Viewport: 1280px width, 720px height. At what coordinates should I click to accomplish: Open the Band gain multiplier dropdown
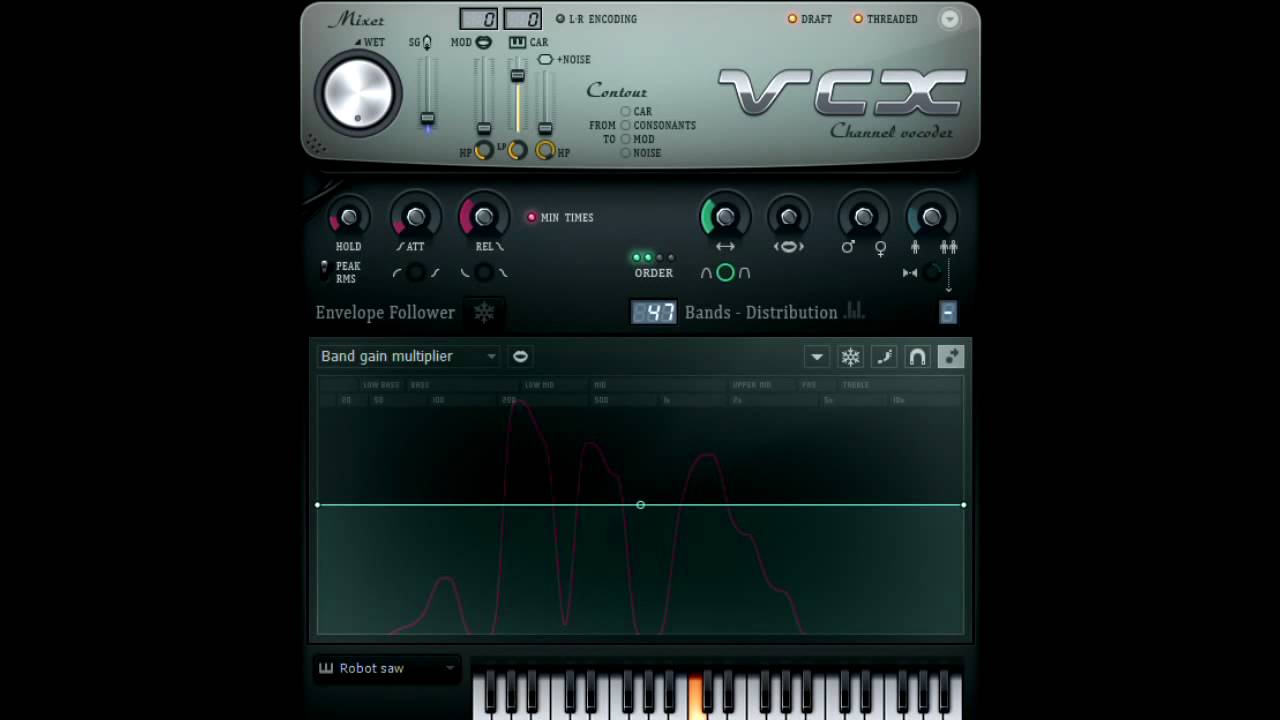(x=491, y=356)
